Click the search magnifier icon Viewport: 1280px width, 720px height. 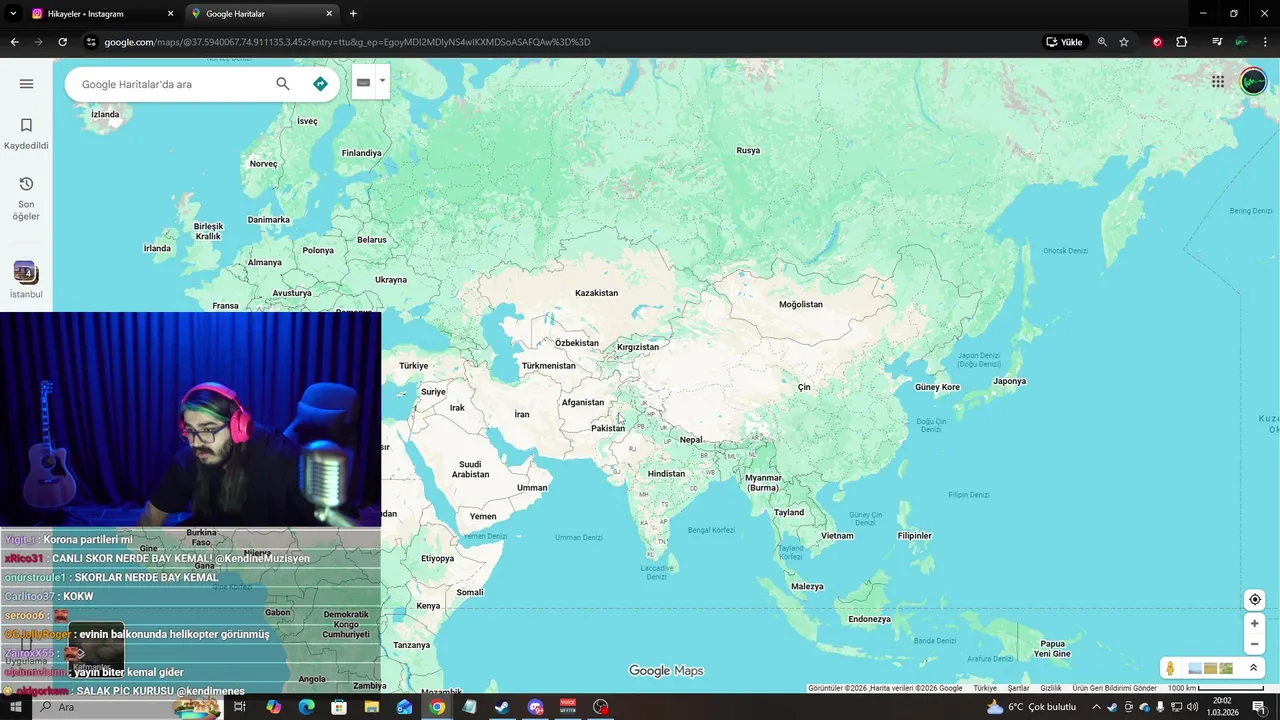click(x=283, y=84)
